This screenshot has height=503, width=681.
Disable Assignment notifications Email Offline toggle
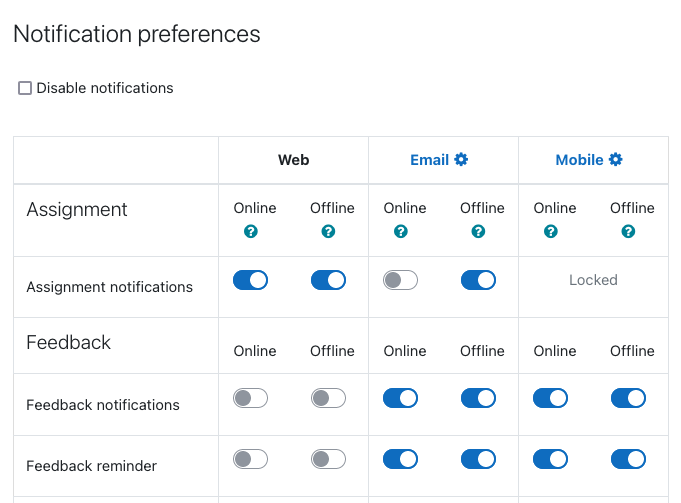(478, 280)
